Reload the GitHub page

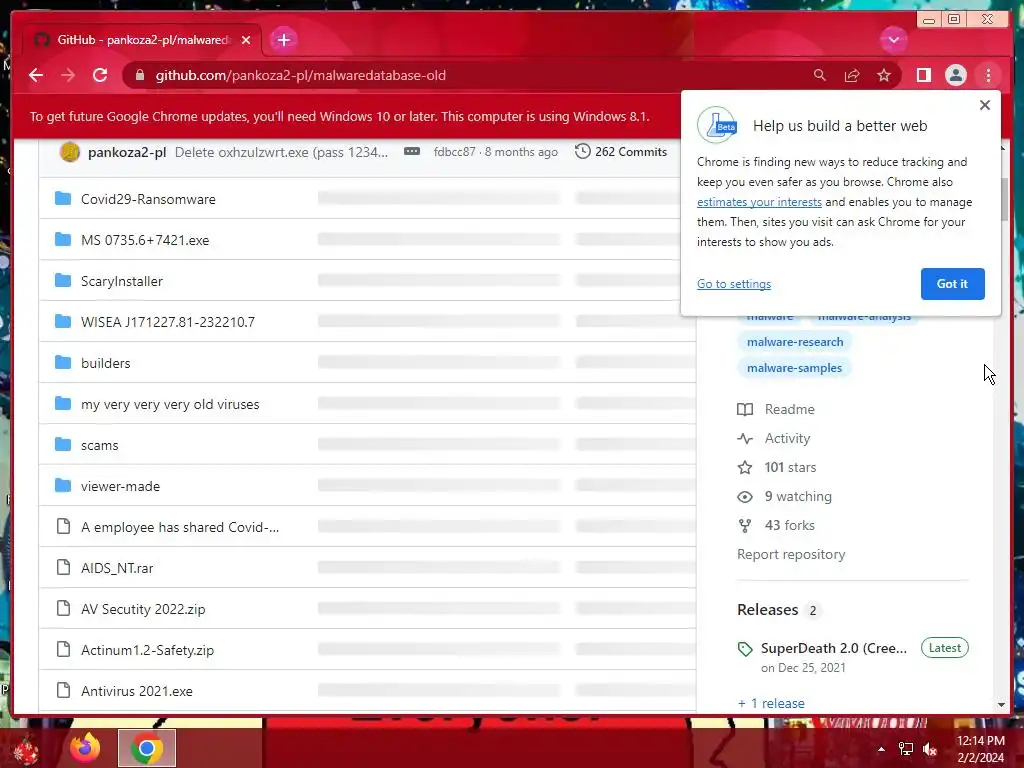(100, 75)
